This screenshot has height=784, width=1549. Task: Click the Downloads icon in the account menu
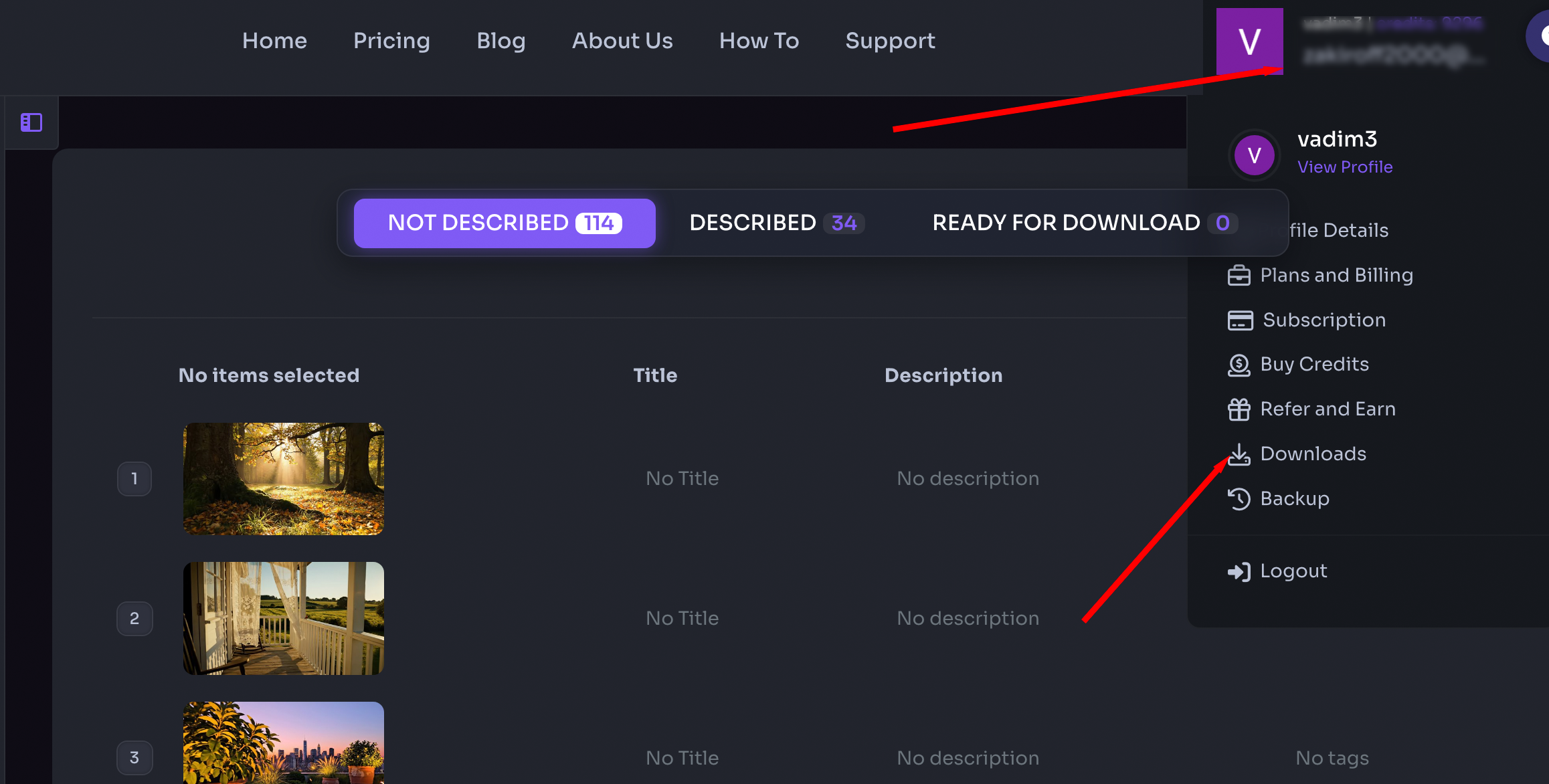pyautogui.click(x=1239, y=454)
